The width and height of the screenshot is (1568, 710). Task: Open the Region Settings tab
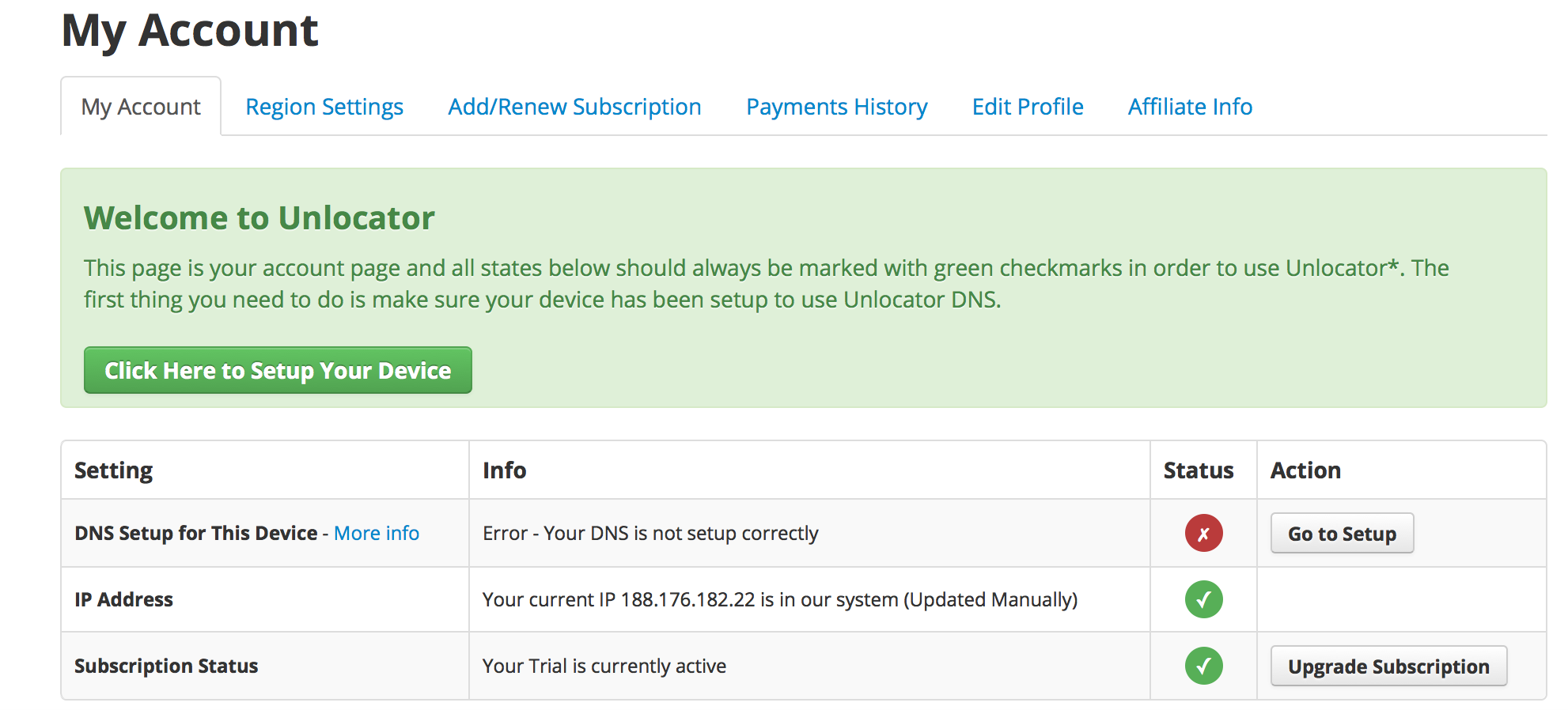324,107
